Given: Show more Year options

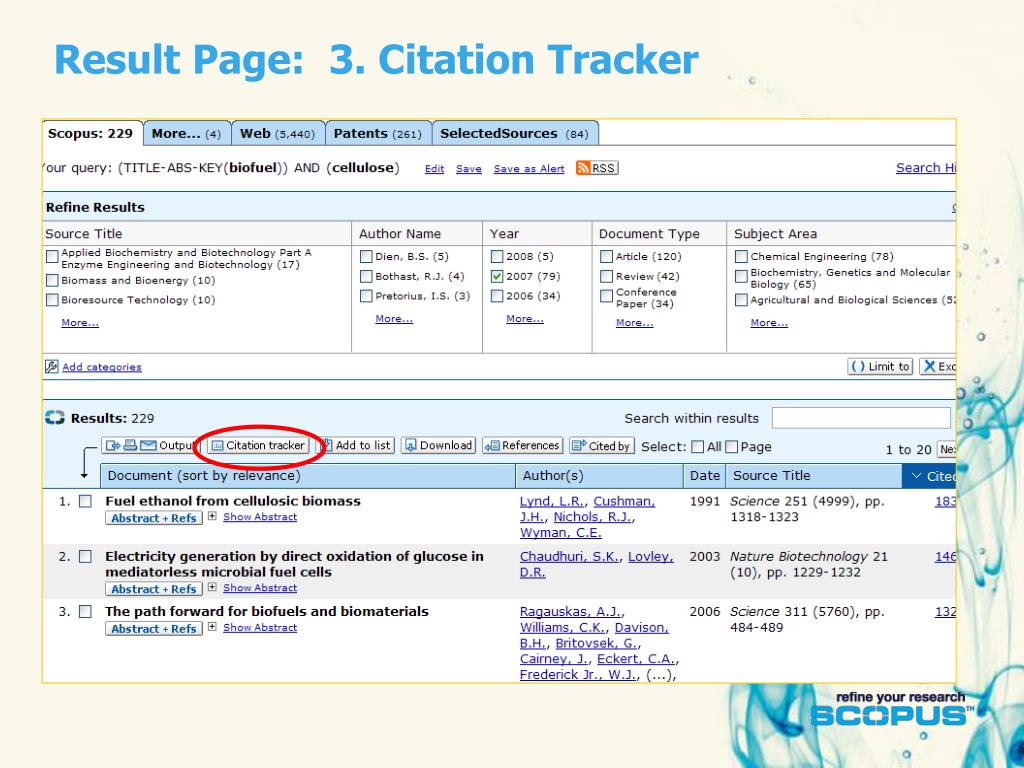Looking at the screenshot, I should [524, 319].
